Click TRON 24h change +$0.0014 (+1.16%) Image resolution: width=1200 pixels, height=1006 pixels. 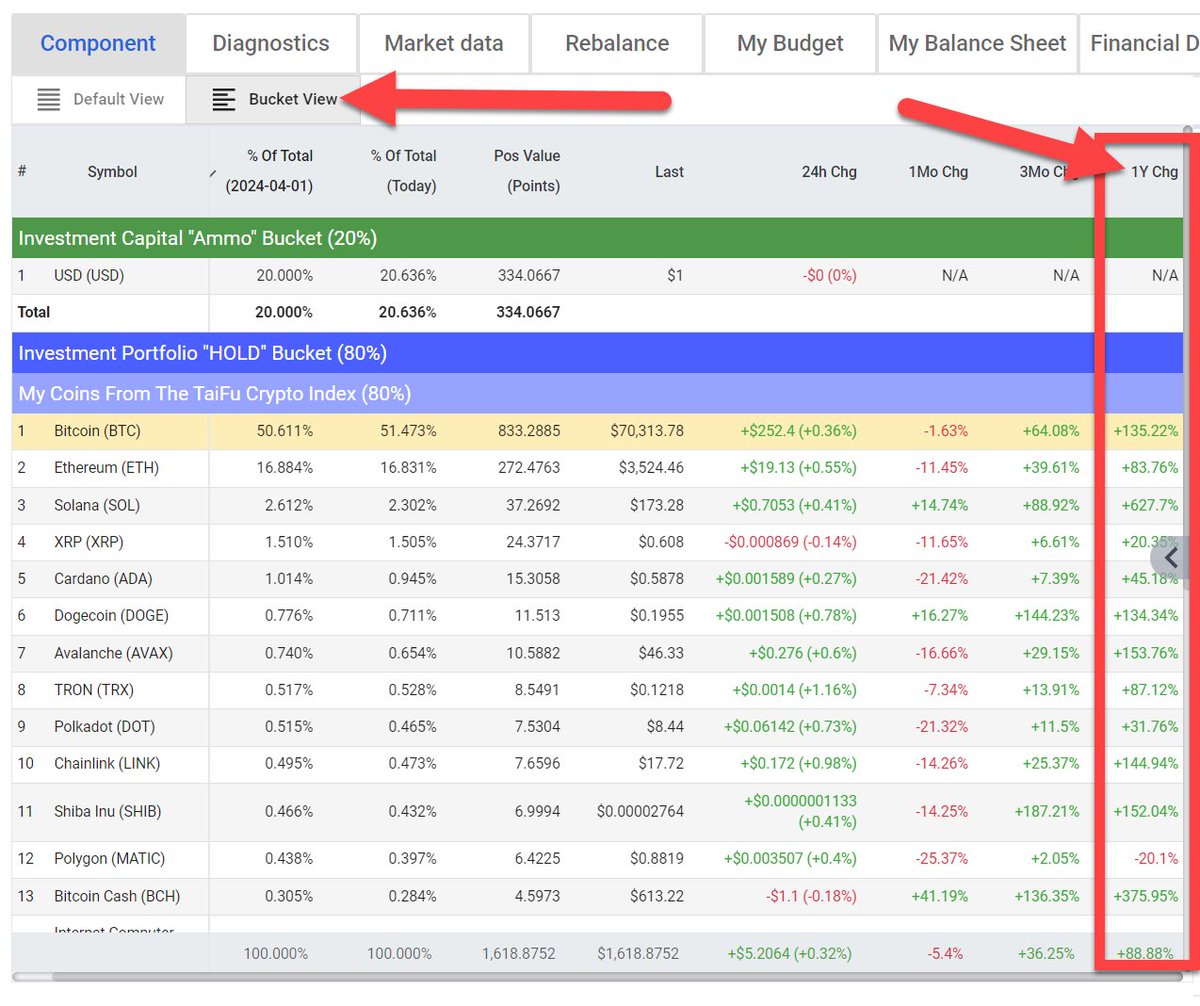coord(795,690)
